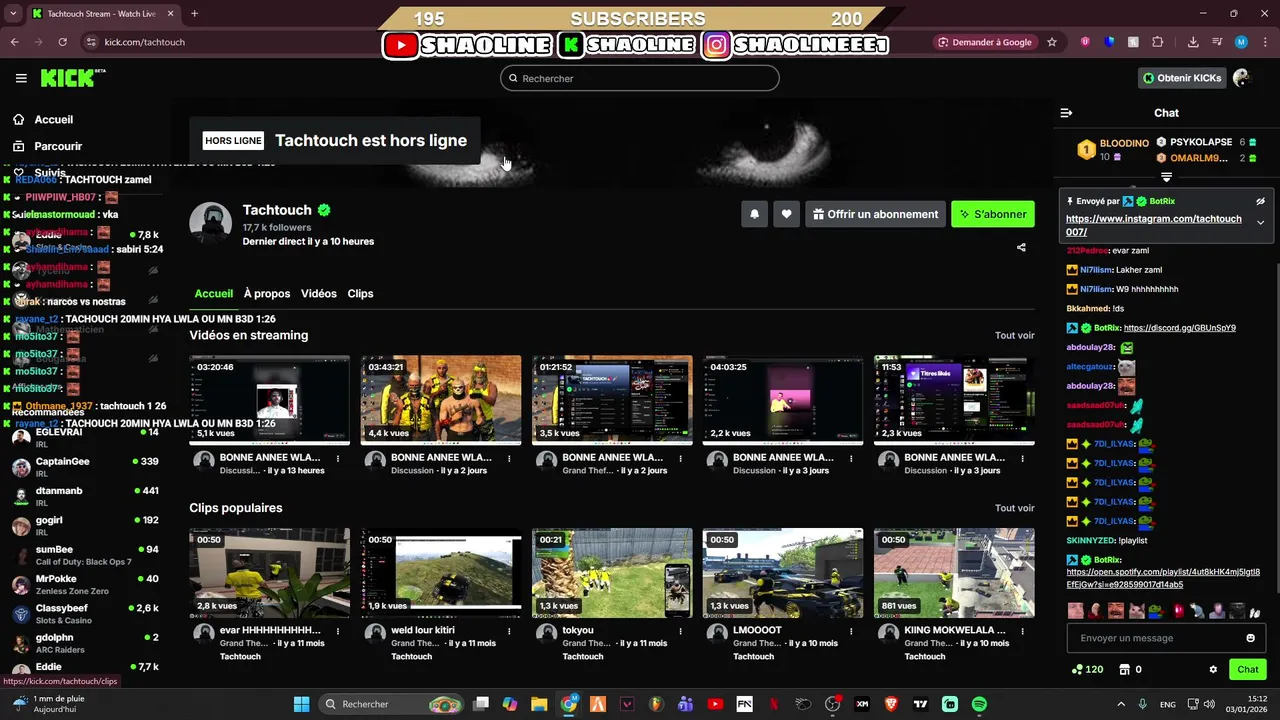Hide the pinned BotRix message

click(x=1260, y=201)
